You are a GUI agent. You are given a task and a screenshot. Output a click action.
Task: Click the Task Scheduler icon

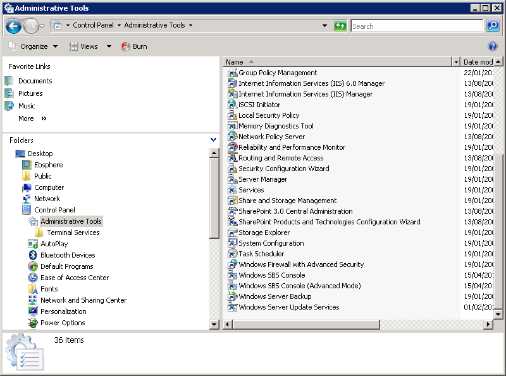(x=232, y=254)
